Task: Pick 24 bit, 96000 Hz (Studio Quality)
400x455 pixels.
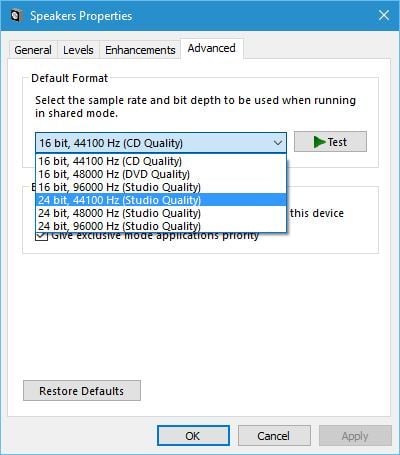Action: pyautogui.click(x=161, y=226)
